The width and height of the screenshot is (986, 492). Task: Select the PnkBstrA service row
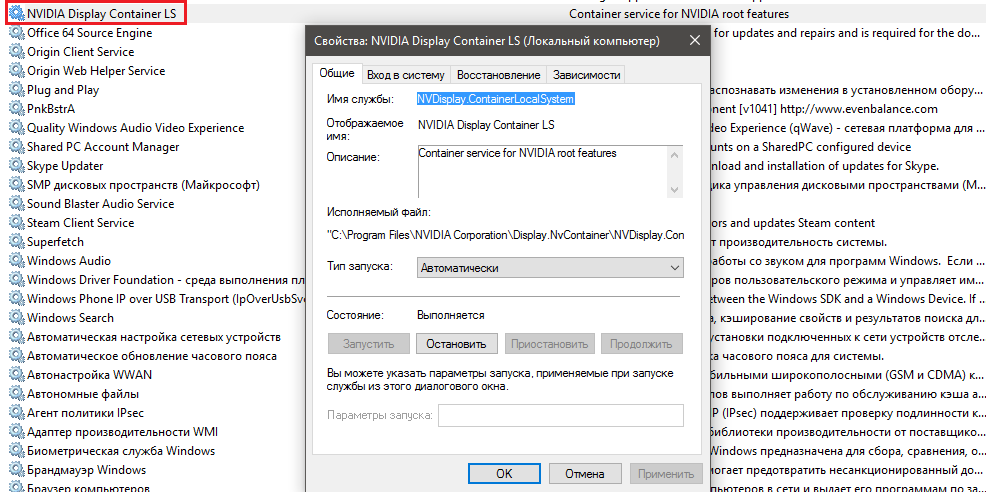point(51,109)
